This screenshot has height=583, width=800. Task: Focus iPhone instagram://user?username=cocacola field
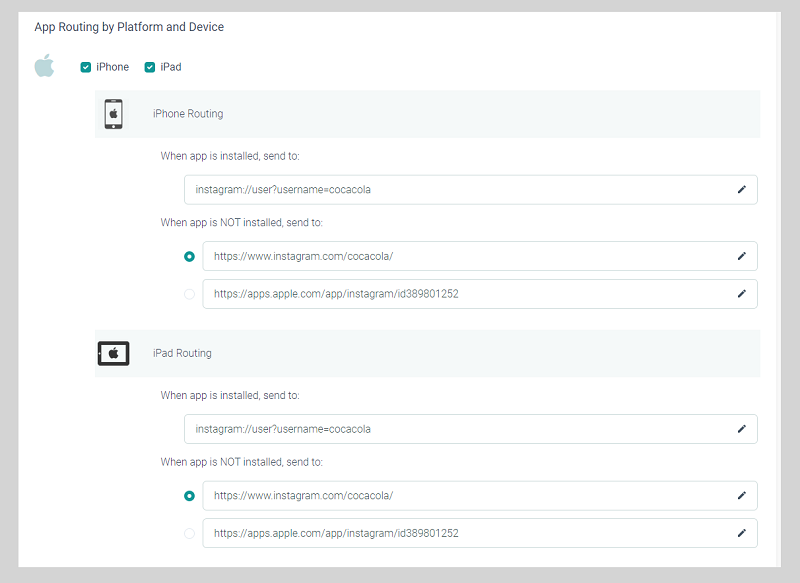tap(470, 190)
